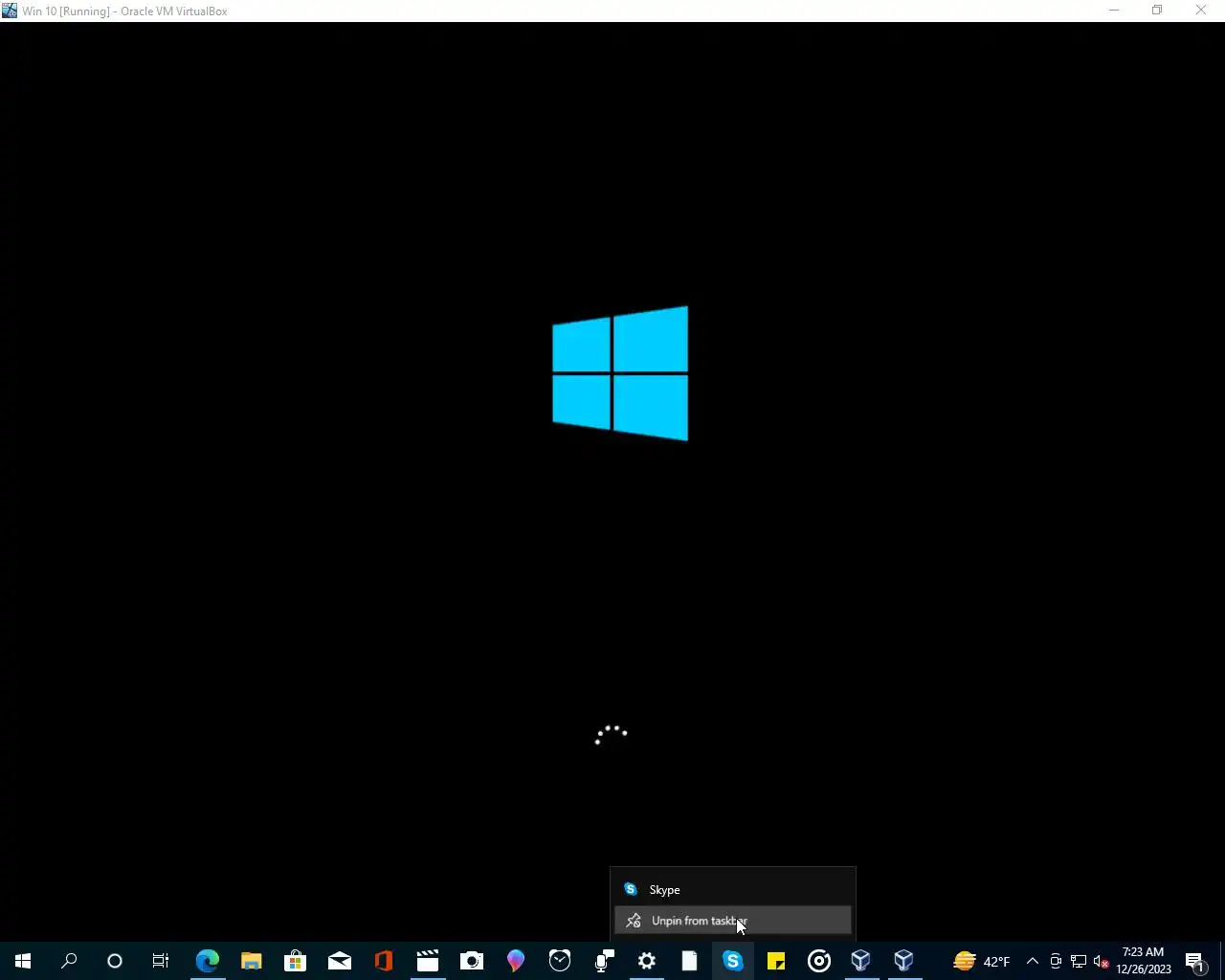Open Voice Recorder microphone icon
1225x980 pixels.
tap(603, 961)
